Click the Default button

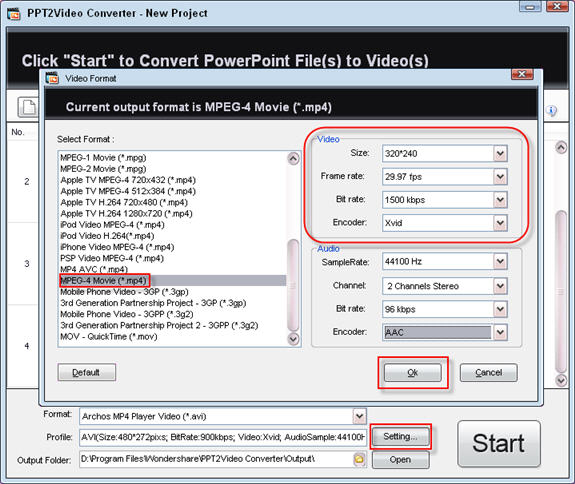pyautogui.click(x=87, y=373)
